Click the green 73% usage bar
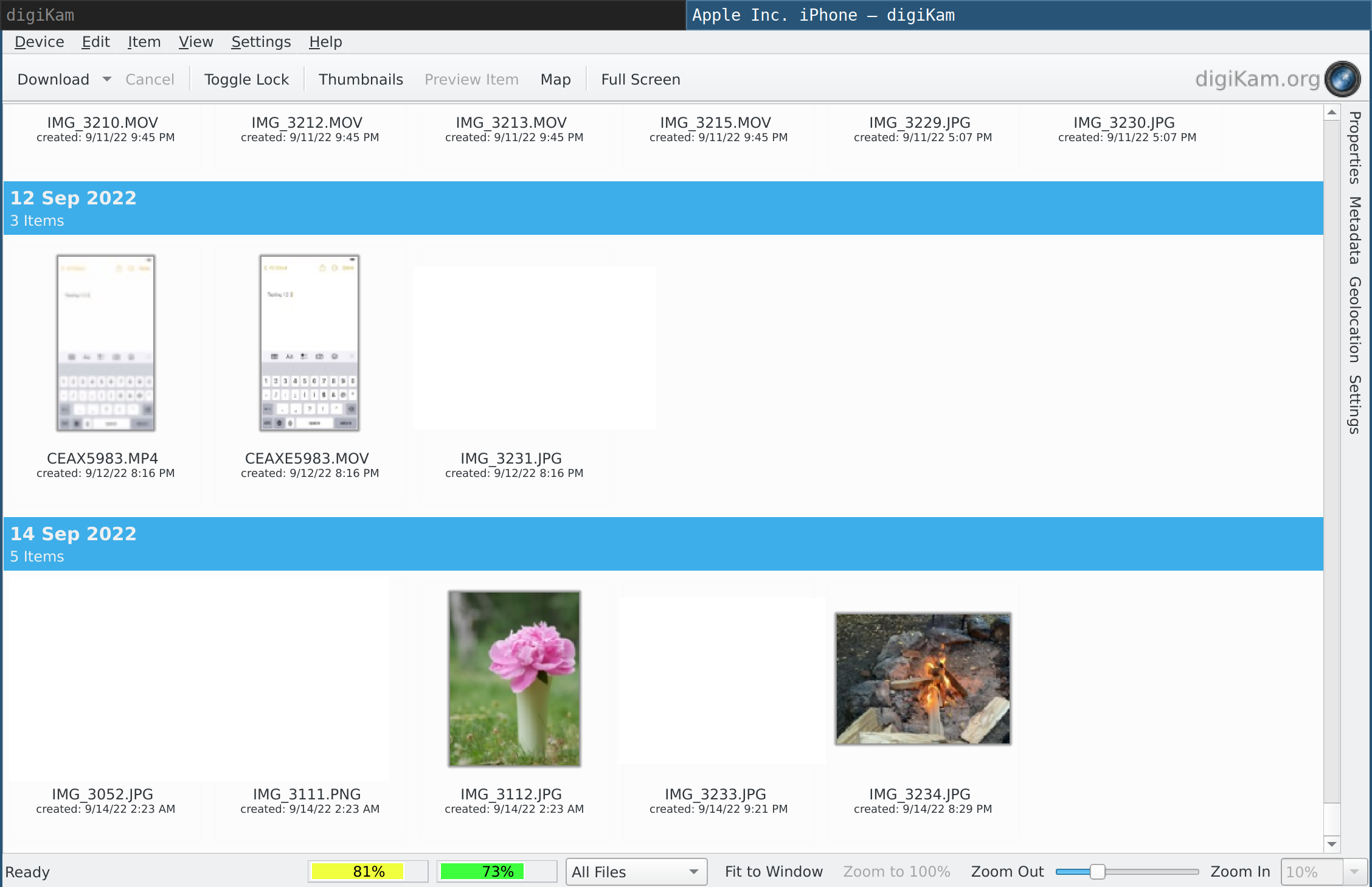This screenshot has width=1372, height=887. [x=497, y=871]
